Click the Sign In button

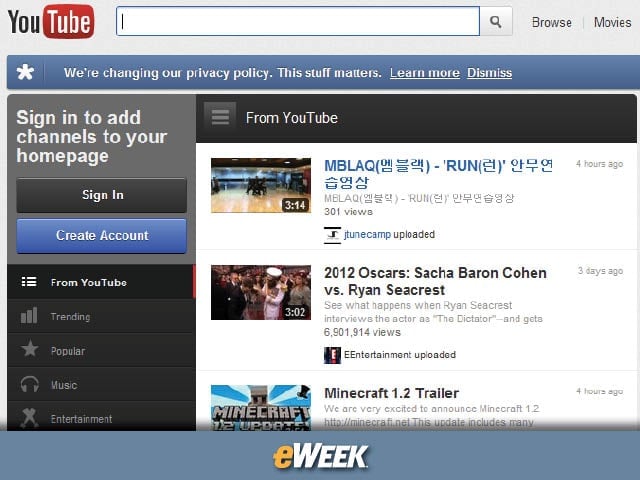tap(102, 195)
